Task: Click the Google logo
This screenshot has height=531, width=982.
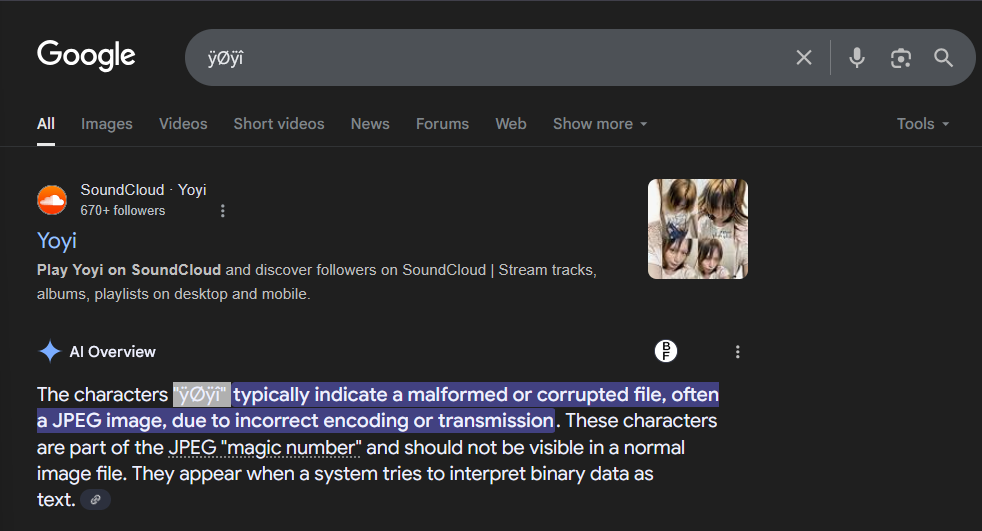Action: pyautogui.click(x=86, y=56)
